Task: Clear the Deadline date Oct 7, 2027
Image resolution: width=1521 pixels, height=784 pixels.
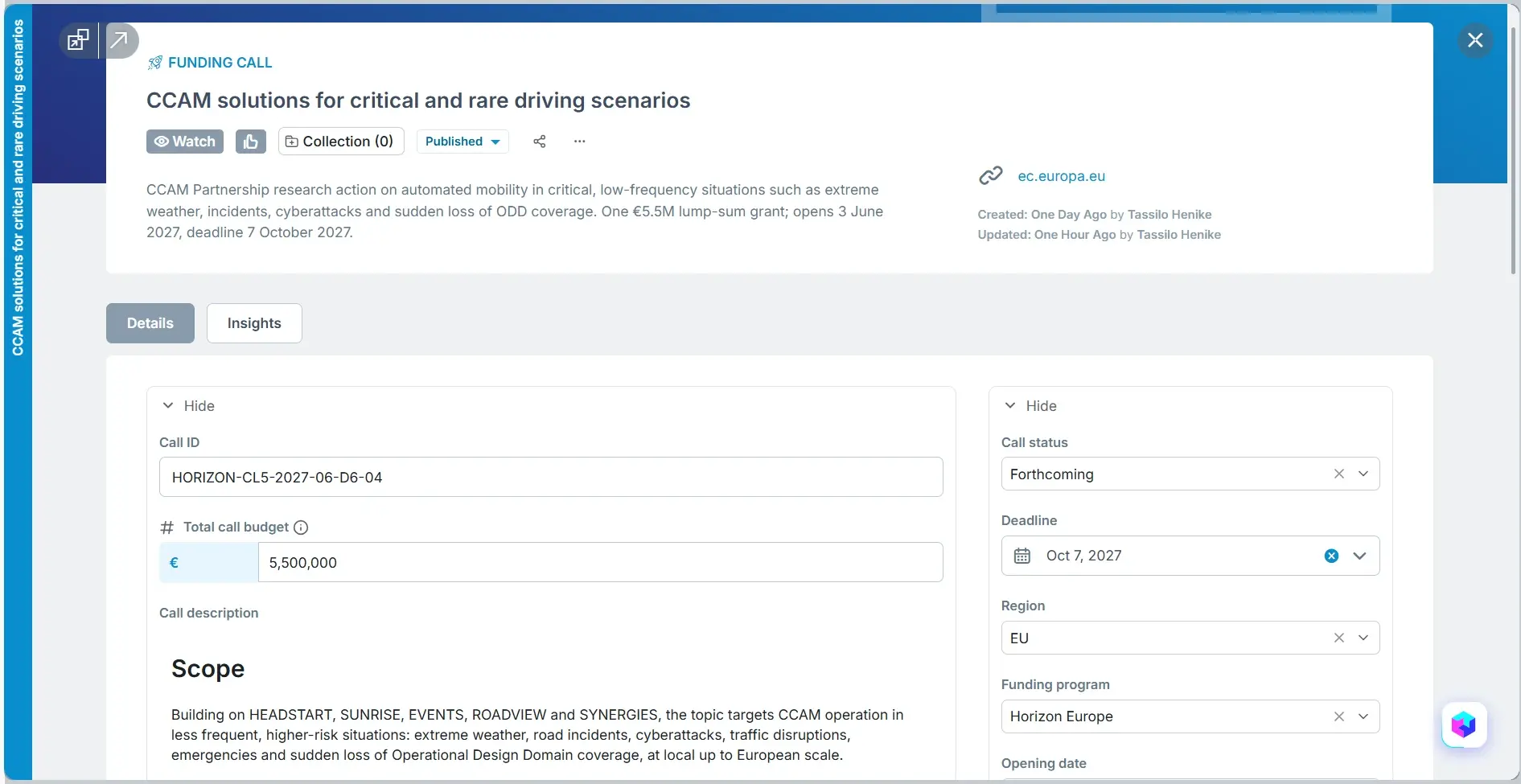Action: pos(1332,556)
